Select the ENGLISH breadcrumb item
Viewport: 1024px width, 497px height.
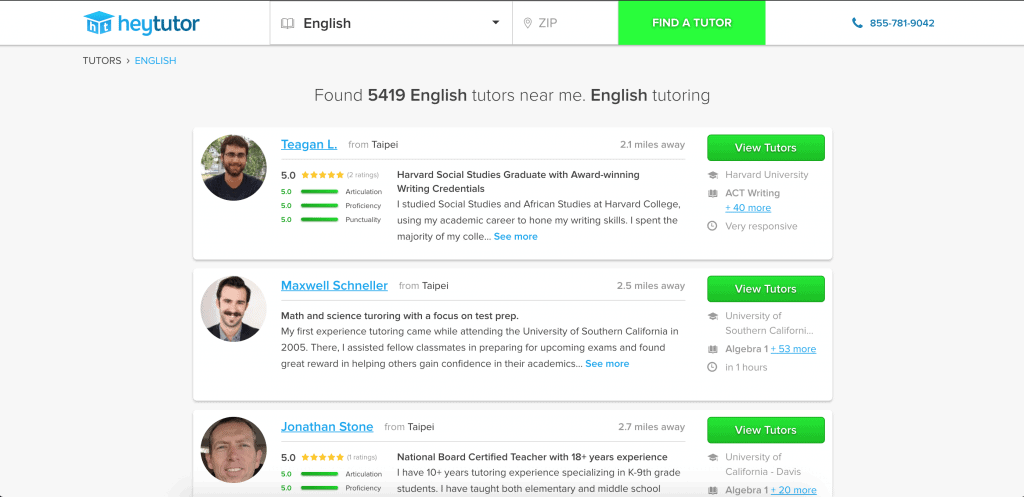[155, 61]
